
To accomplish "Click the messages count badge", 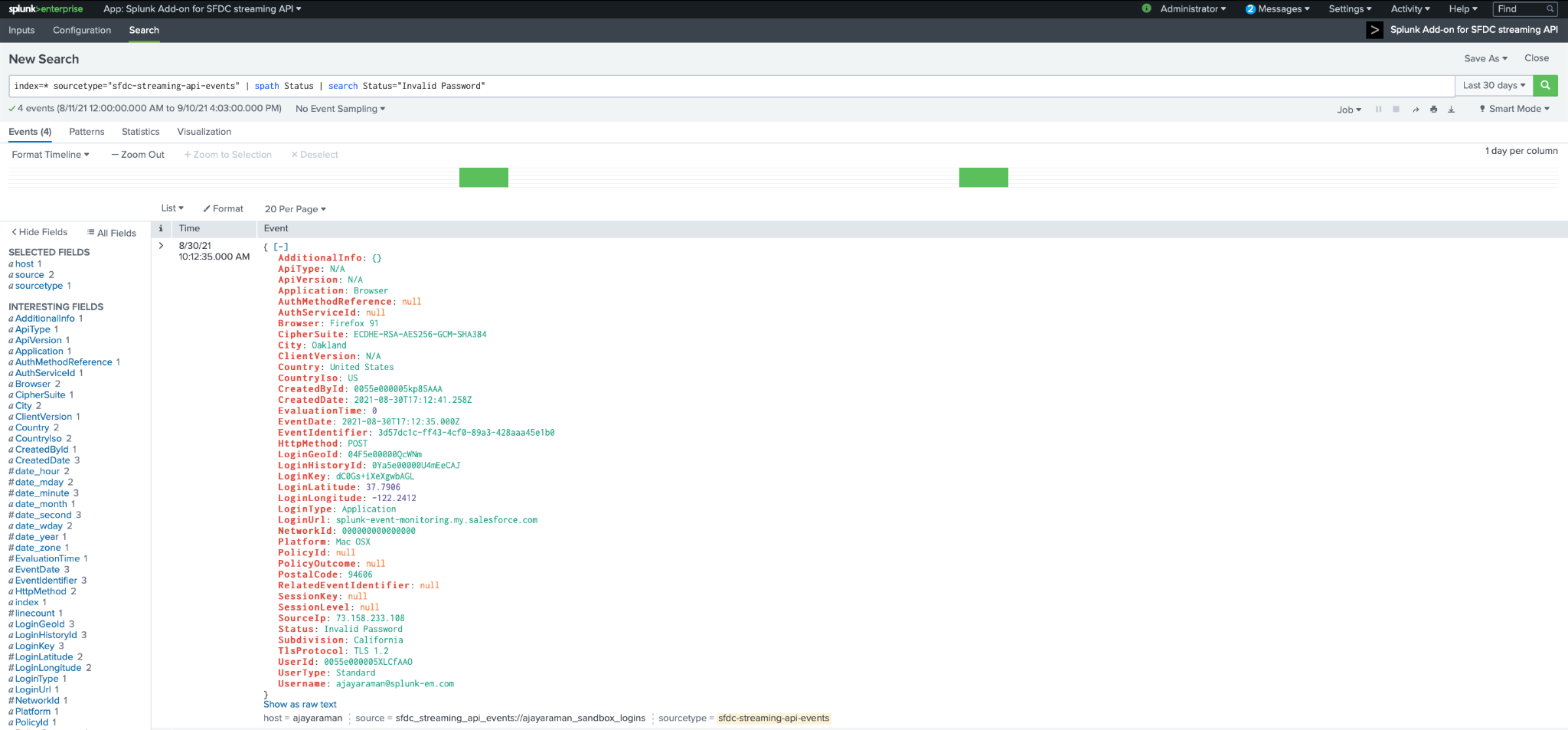I will (x=1250, y=9).
